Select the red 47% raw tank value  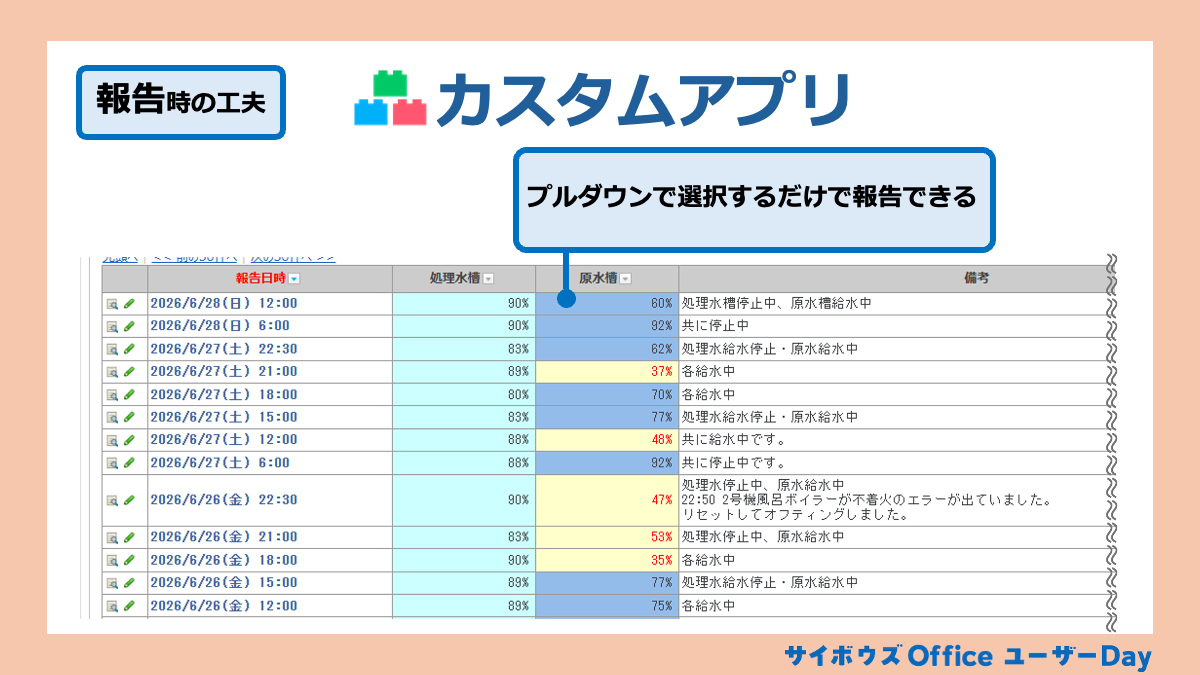pos(662,500)
